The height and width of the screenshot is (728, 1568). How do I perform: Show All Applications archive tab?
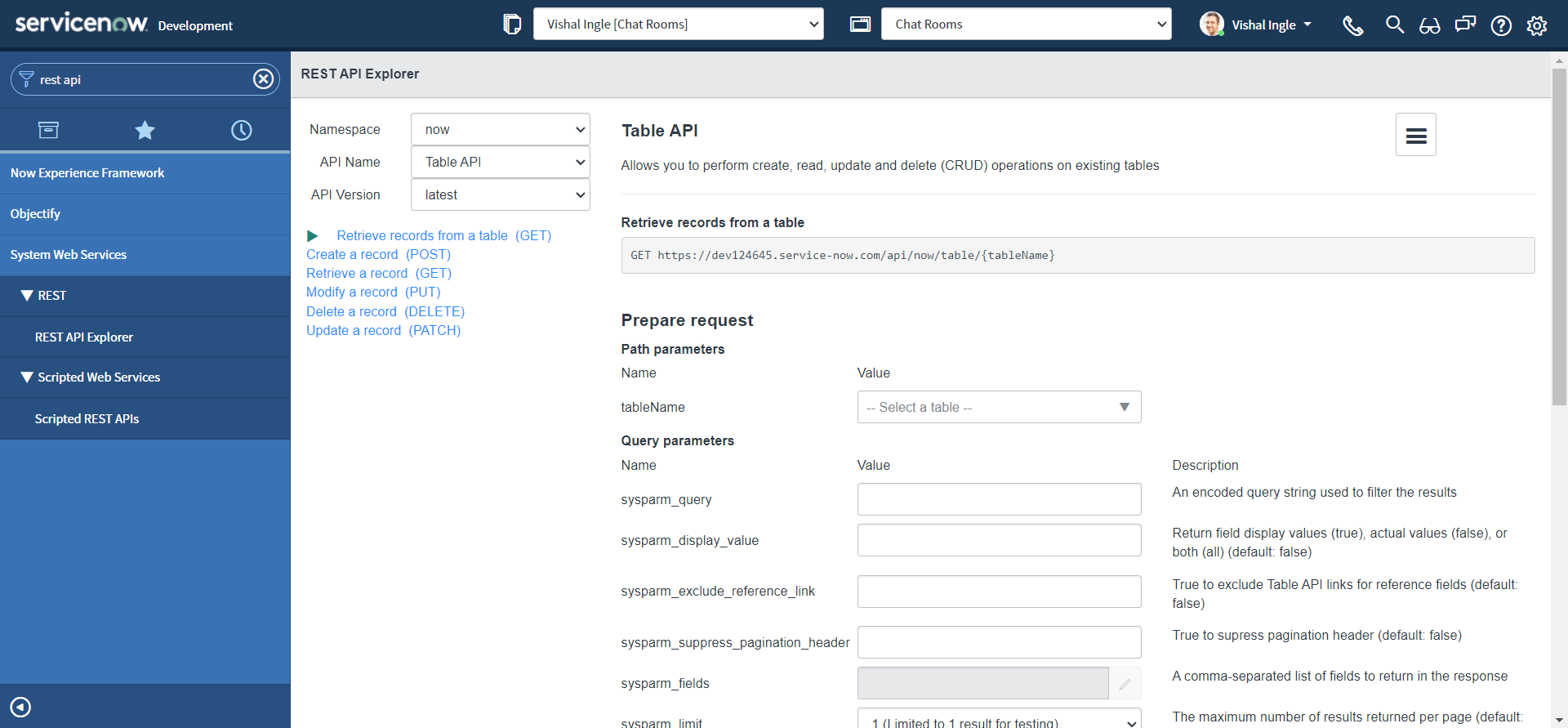click(48, 130)
